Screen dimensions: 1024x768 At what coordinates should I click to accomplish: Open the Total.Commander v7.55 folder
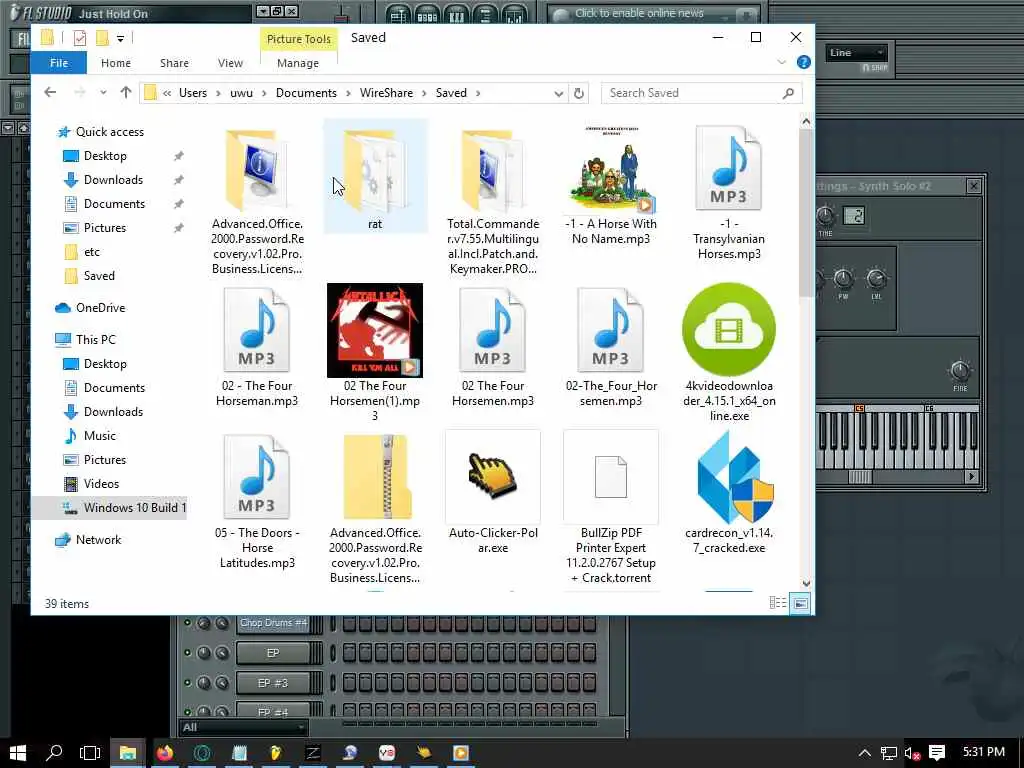point(493,171)
